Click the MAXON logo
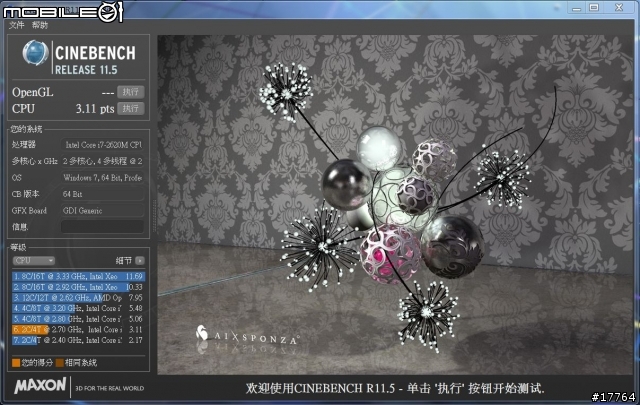The image size is (640, 405). pos(40,385)
